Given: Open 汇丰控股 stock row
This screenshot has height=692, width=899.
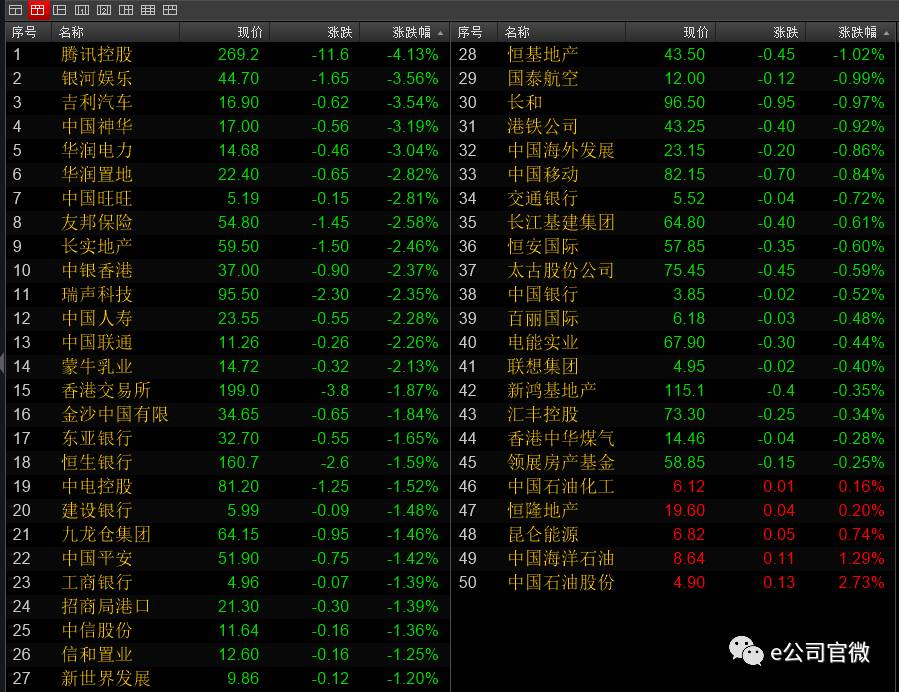Looking at the screenshot, I should 673,415.
